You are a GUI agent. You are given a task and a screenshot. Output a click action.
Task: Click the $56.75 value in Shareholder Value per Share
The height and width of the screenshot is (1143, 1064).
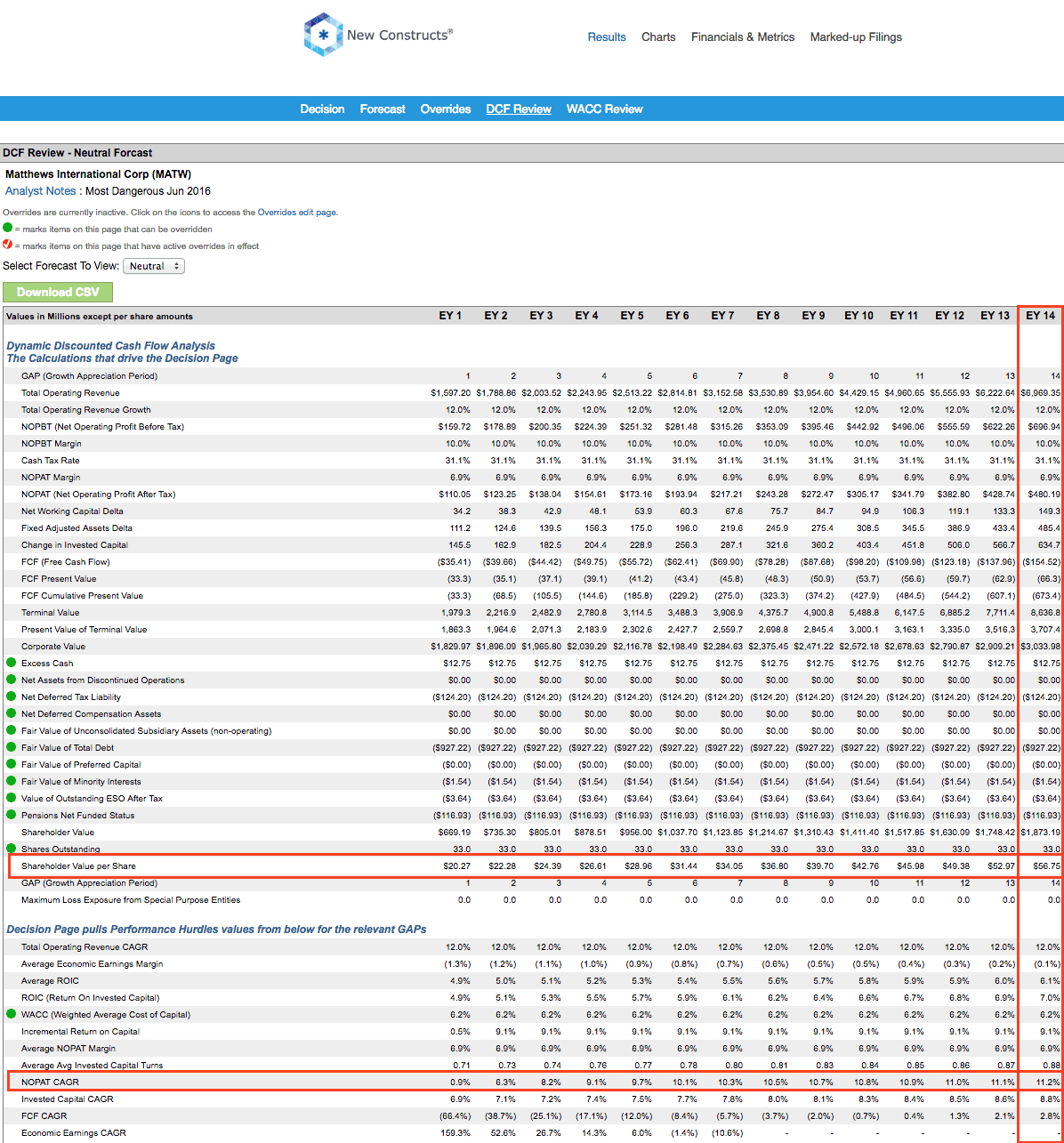pyautogui.click(x=1045, y=866)
